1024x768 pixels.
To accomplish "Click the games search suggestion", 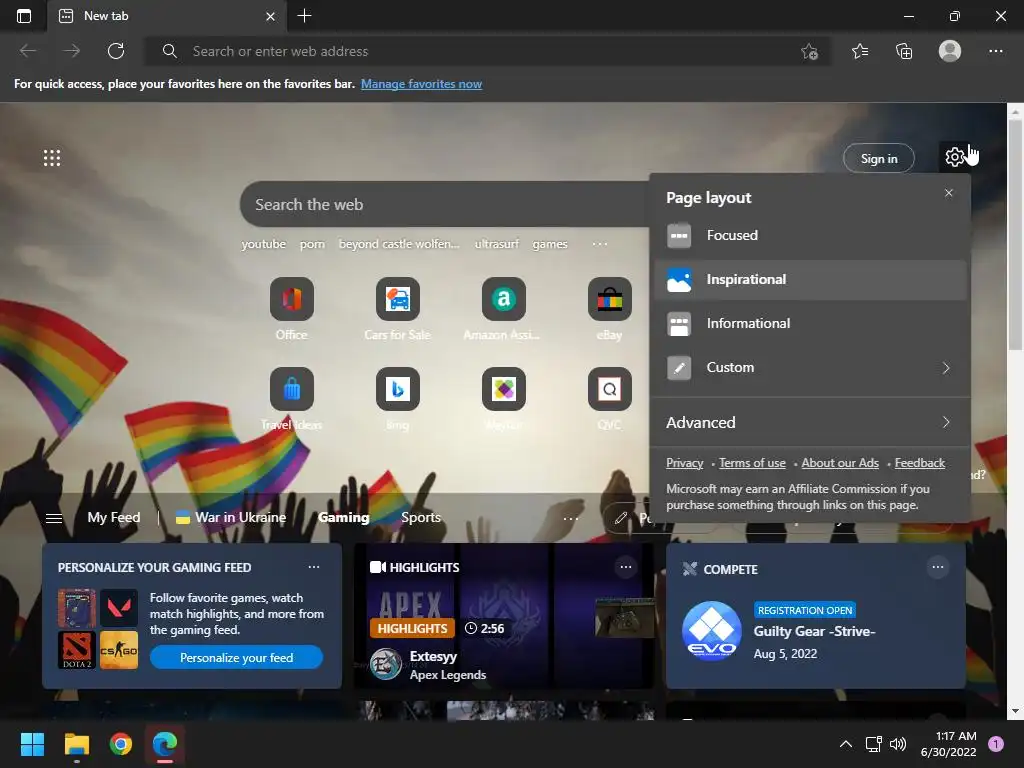I will (x=549, y=244).
